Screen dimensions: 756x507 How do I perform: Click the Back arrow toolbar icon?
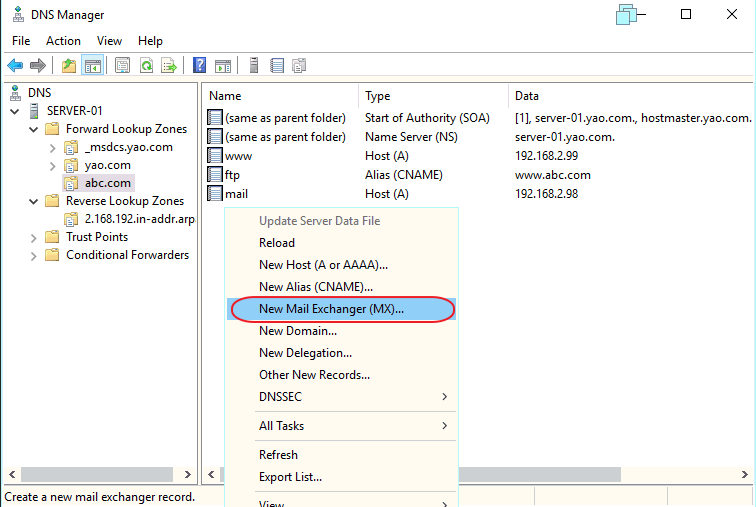pos(15,66)
